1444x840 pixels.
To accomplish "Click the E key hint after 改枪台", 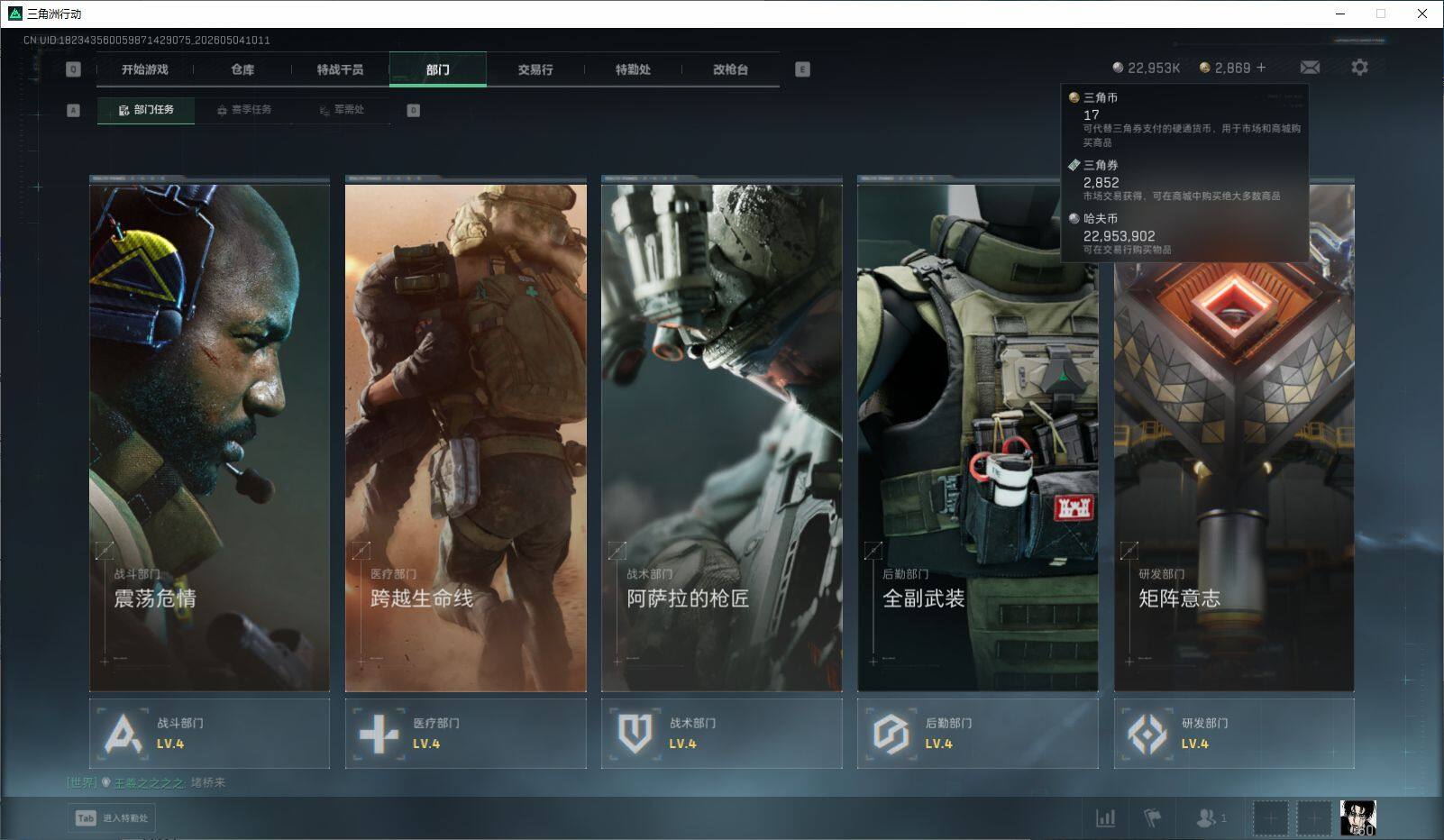I will tap(803, 69).
